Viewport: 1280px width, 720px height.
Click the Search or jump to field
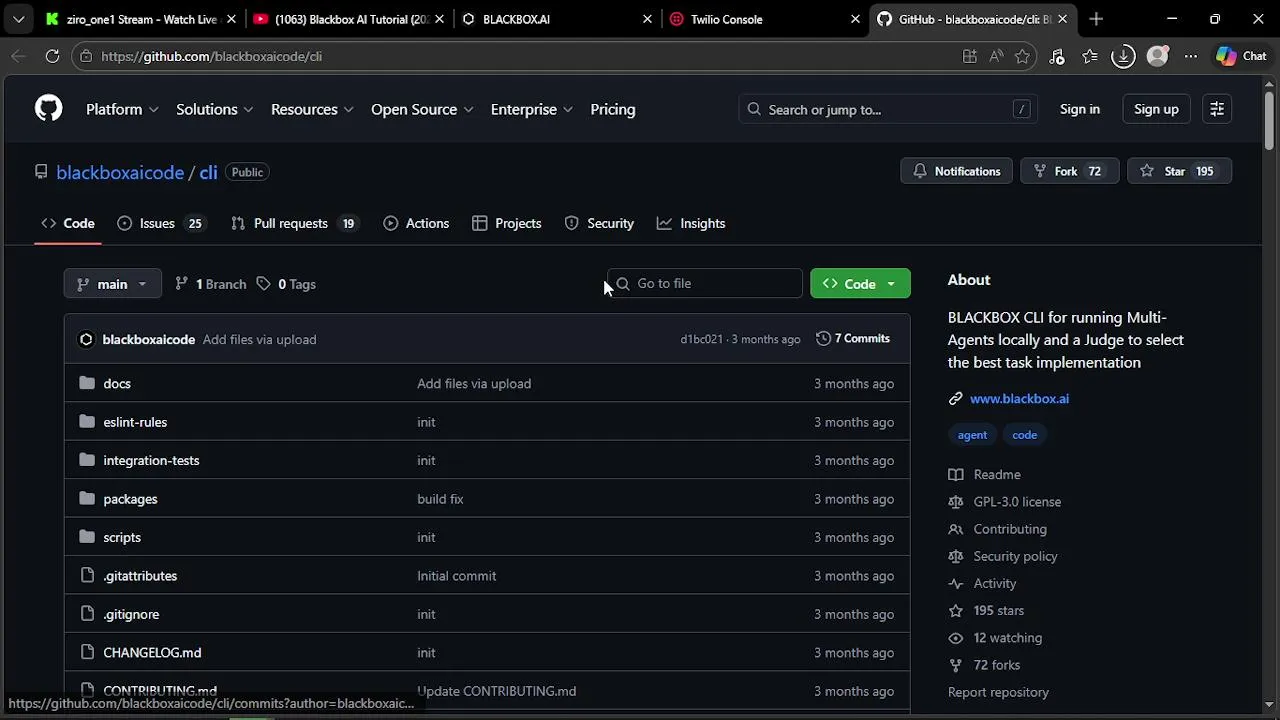[887, 109]
